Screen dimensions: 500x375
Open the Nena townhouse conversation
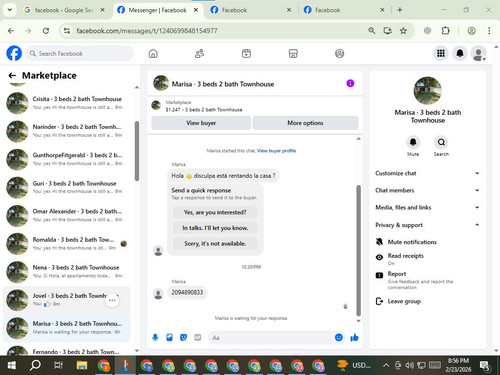pyautogui.click(x=67, y=272)
